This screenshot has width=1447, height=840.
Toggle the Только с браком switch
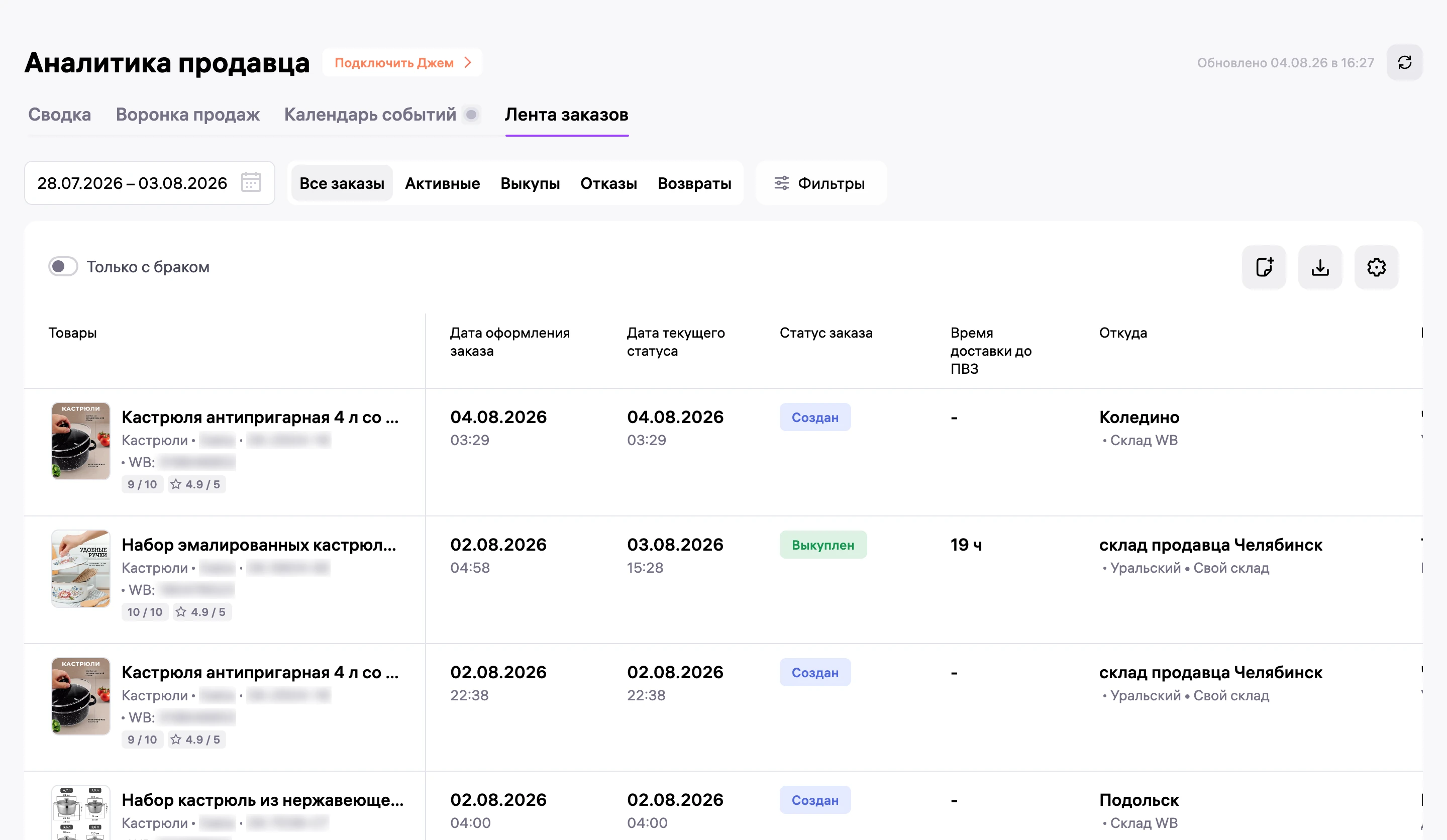(63, 266)
